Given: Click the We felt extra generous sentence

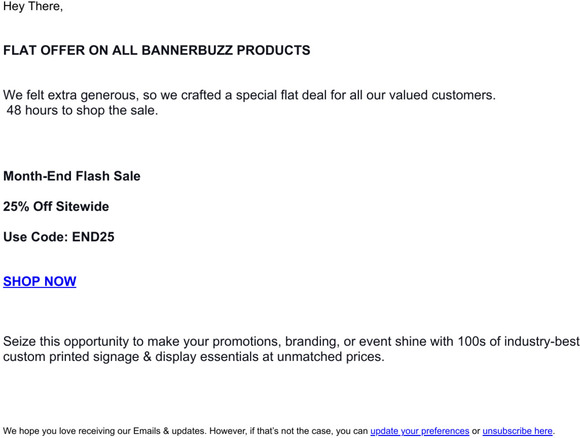Looking at the screenshot, I should (249, 95).
